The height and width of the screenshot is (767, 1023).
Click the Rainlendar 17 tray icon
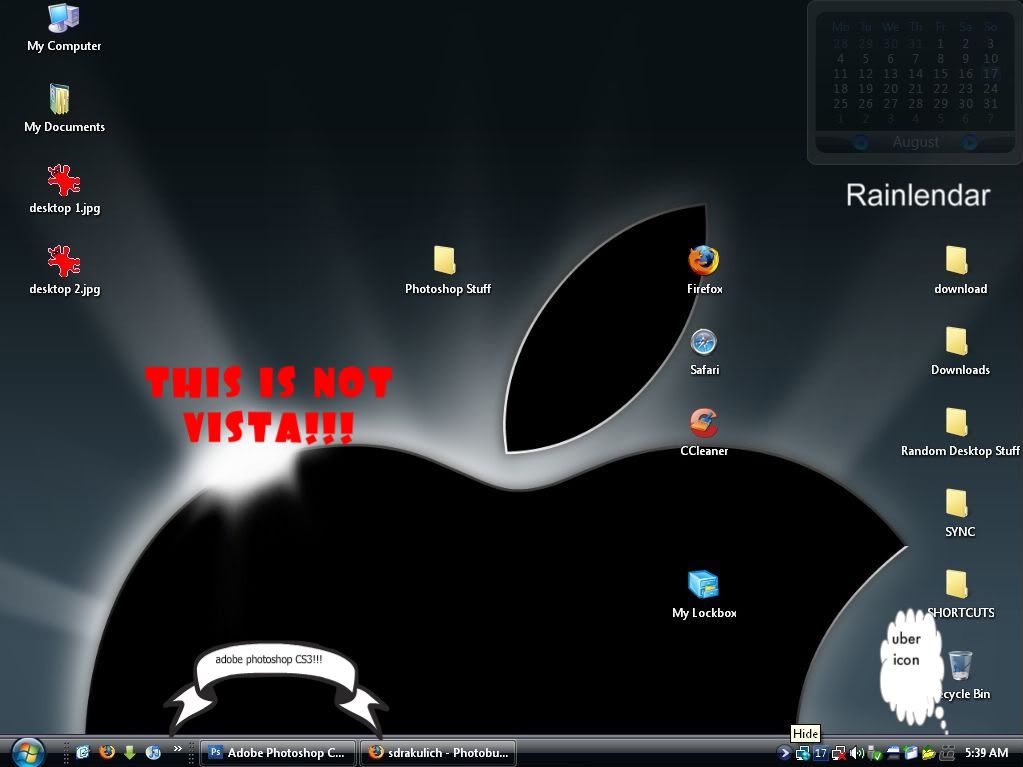(x=821, y=753)
